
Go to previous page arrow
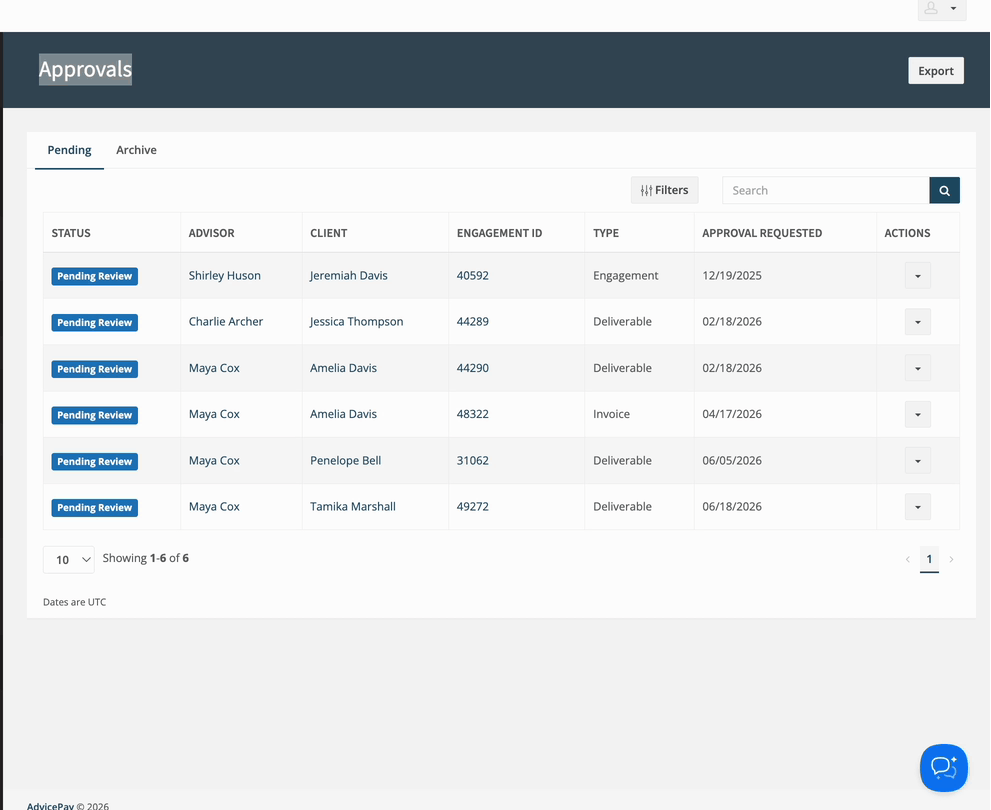click(x=908, y=559)
